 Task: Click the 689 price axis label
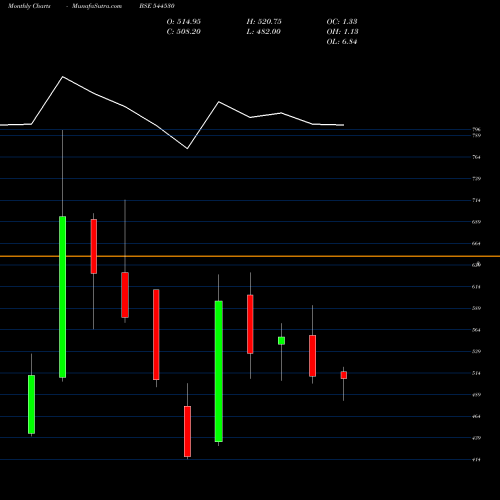[x=476, y=222]
